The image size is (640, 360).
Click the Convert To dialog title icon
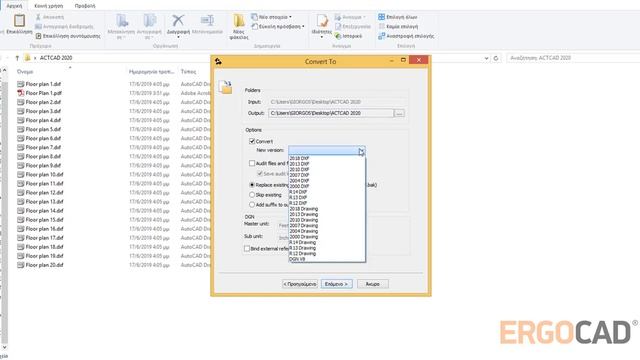[218, 61]
